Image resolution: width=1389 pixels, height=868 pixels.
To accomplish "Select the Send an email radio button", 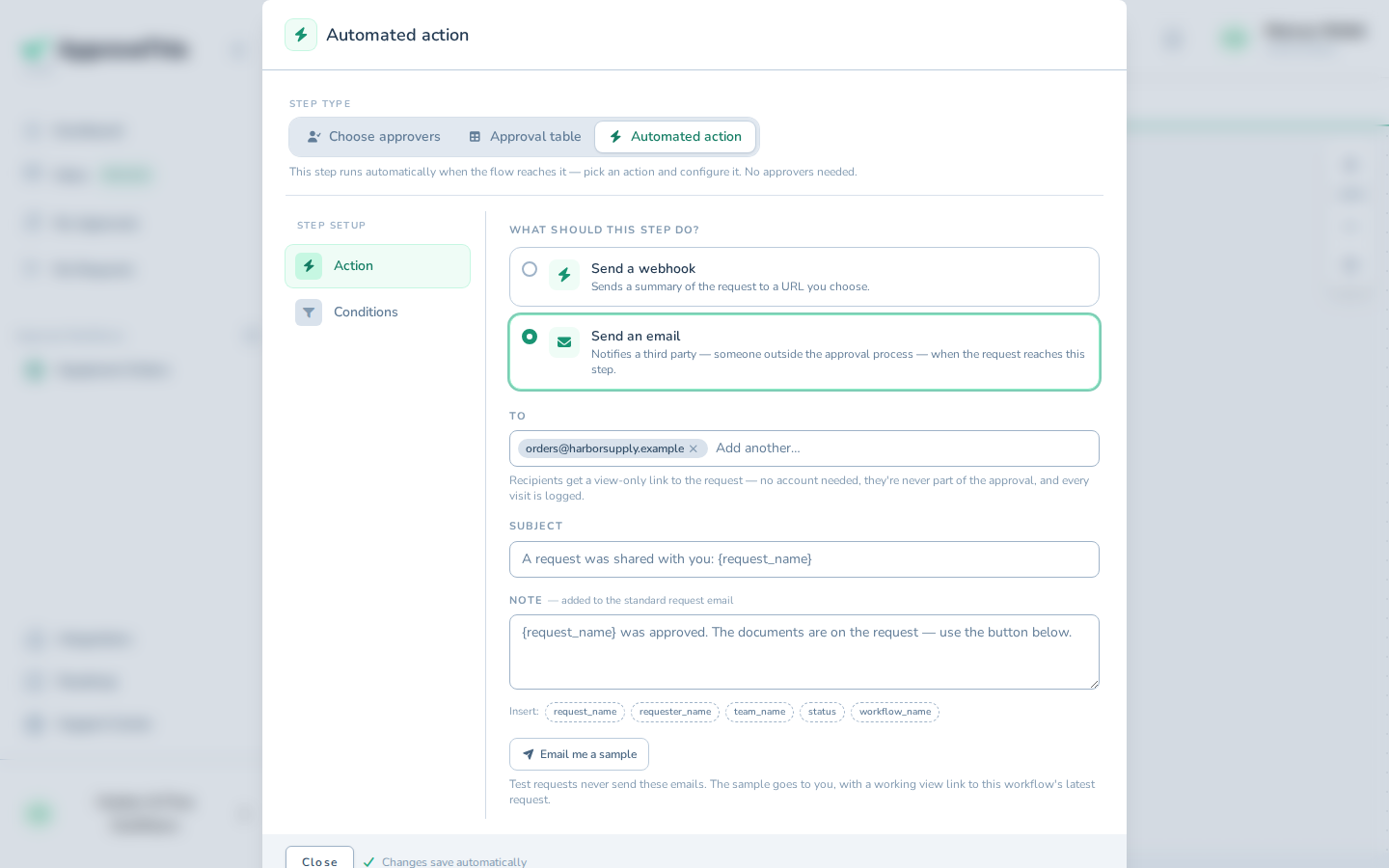I will pos(530,337).
